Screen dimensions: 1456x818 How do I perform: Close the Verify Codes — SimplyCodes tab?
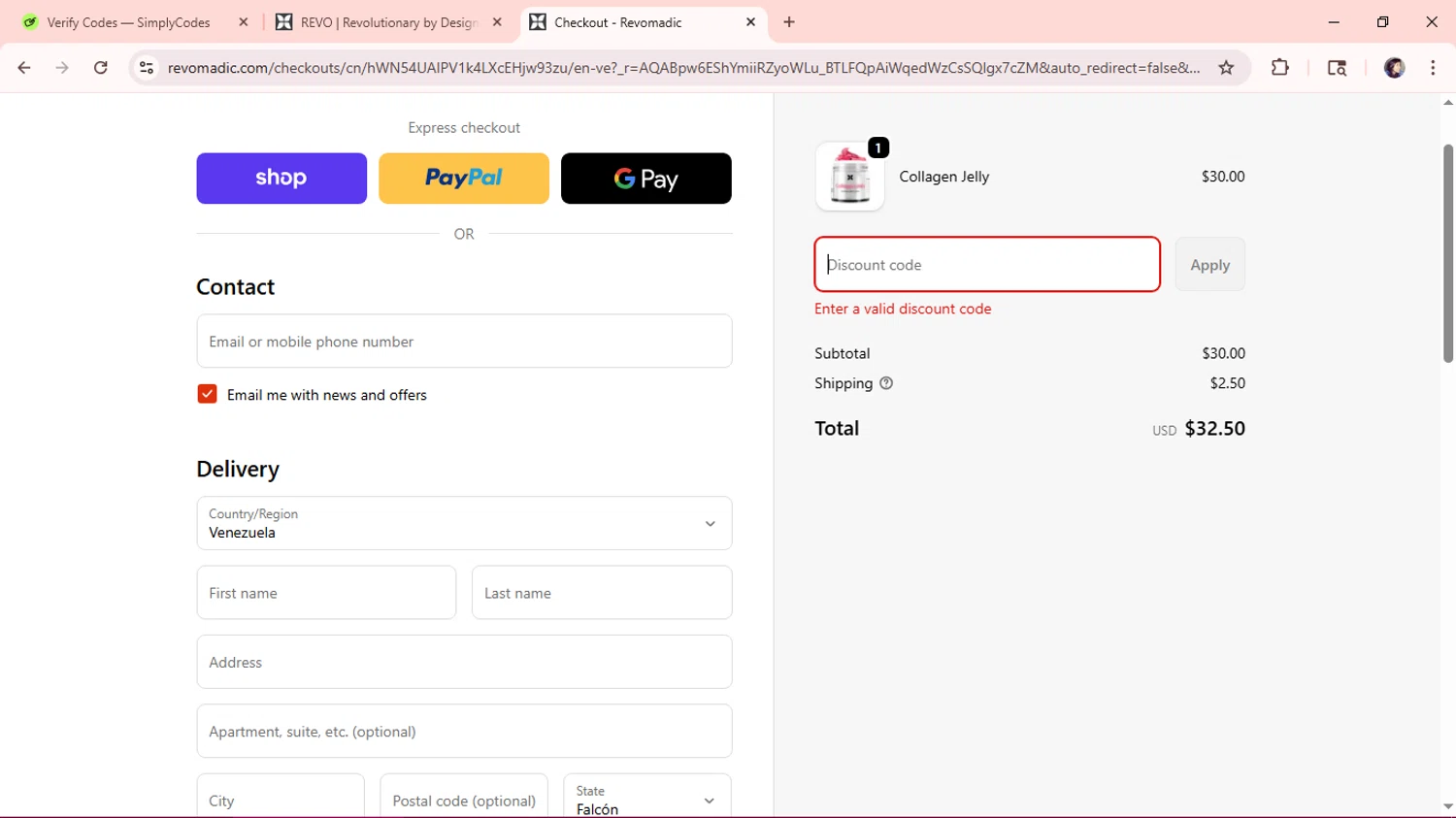point(244,22)
